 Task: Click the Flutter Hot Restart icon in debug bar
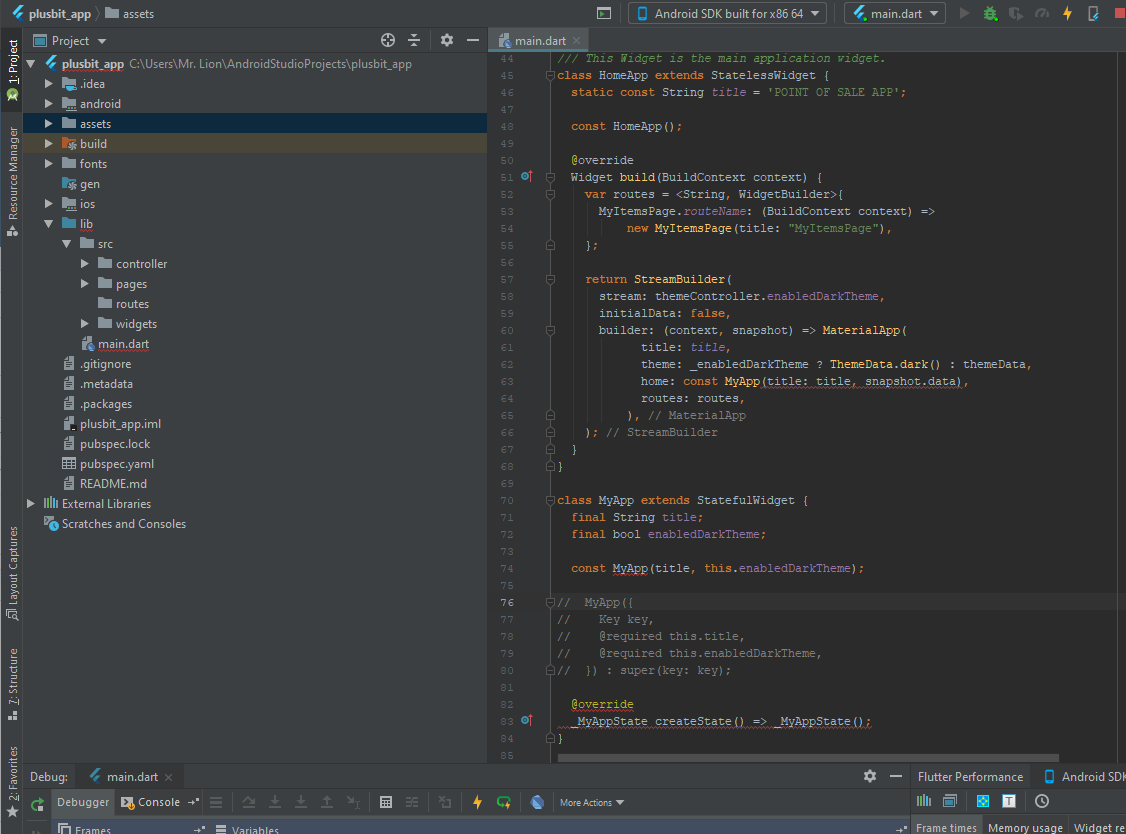[x=504, y=802]
